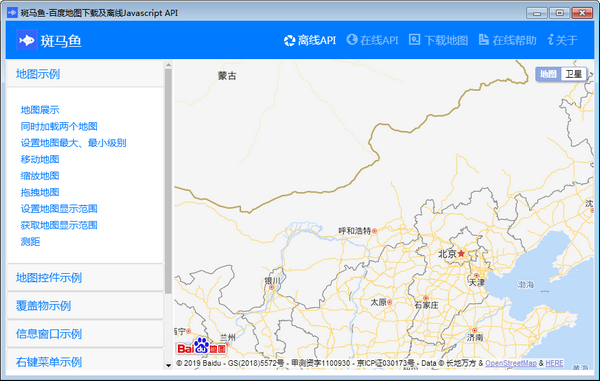Click the sidebar scroll down arrow

click(x=168, y=366)
